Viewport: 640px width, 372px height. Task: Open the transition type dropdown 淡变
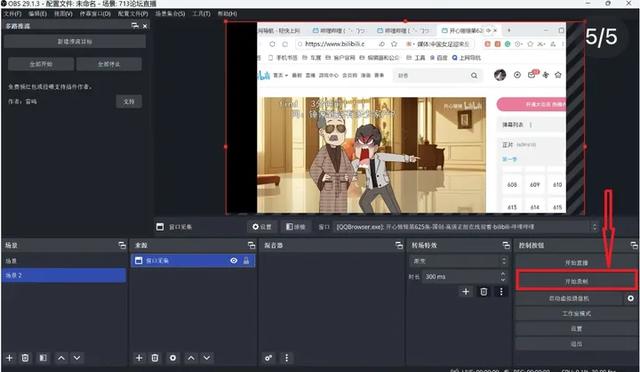coord(459,261)
